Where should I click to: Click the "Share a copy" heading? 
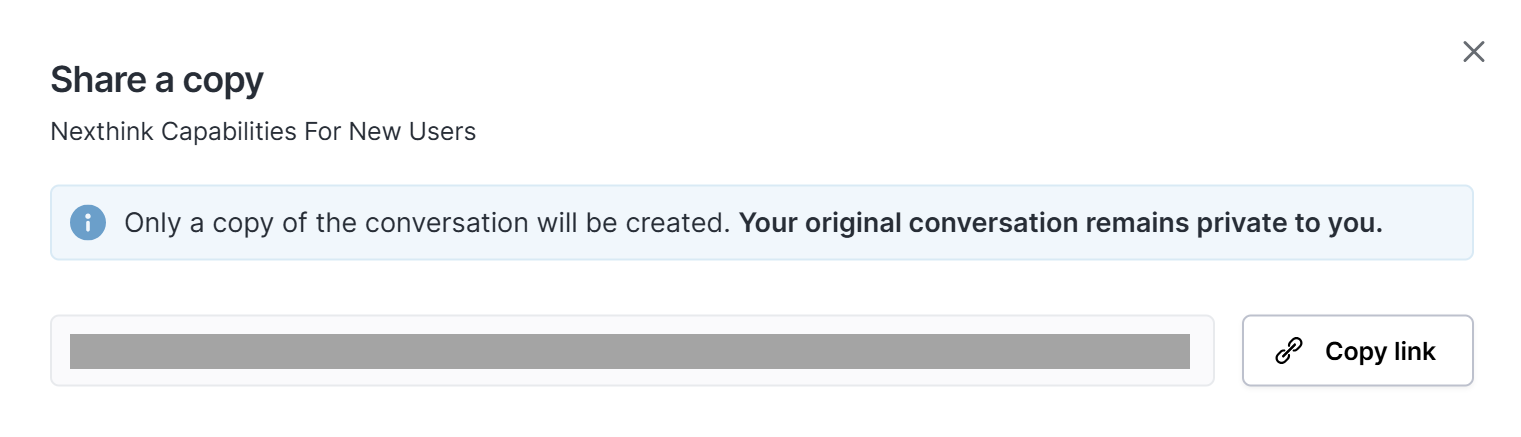click(157, 80)
